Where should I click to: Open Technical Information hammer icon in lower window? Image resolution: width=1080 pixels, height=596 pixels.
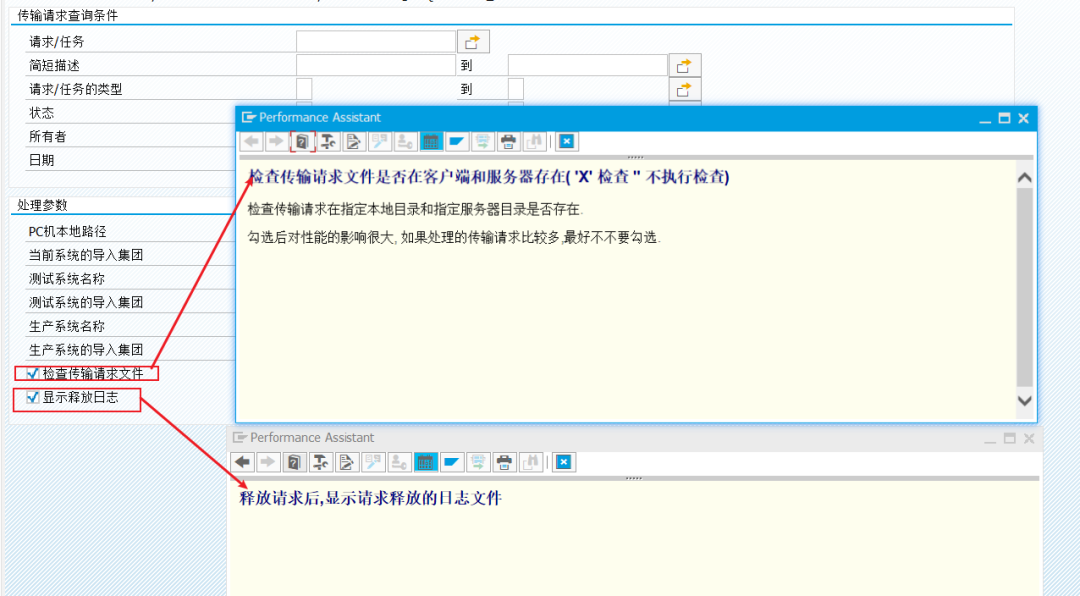pyautogui.click(x=320, y=462)
